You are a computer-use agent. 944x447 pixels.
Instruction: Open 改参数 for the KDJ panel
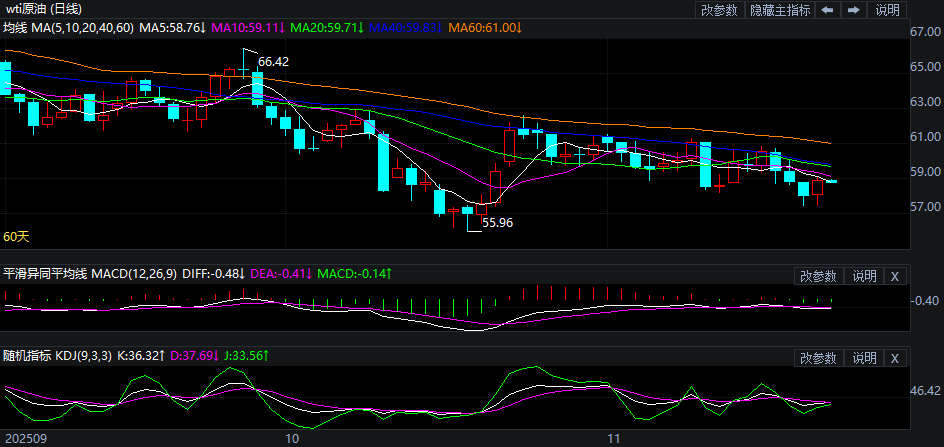(x=818, y=358)
